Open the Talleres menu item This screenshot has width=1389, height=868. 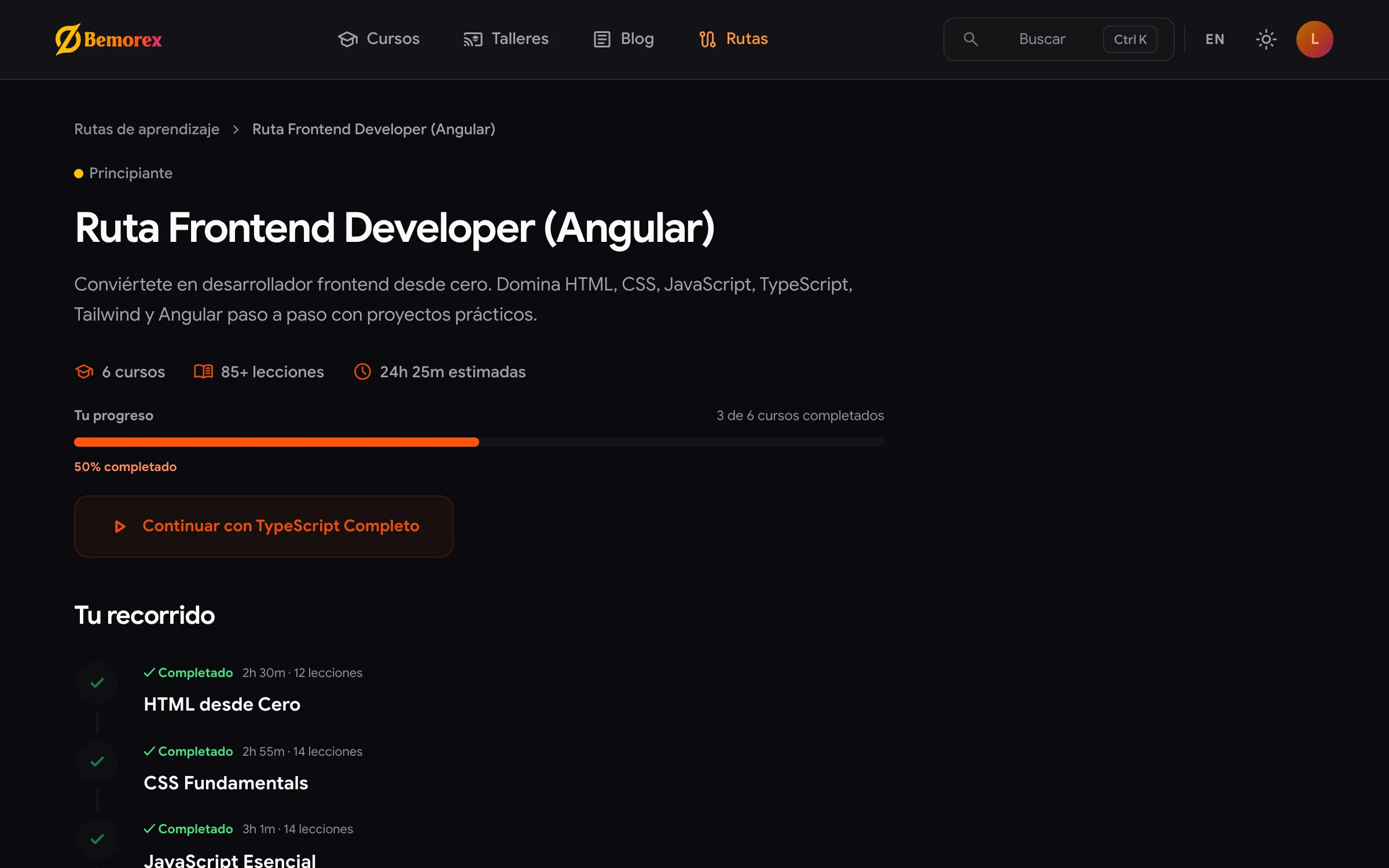pyautogui.click(x=506, y=39)
